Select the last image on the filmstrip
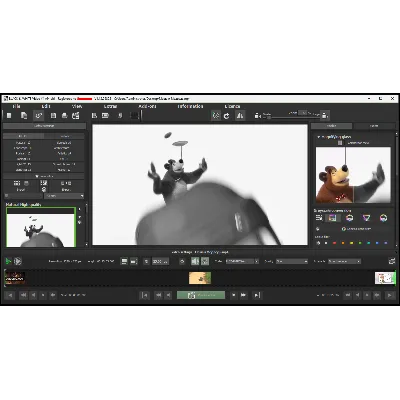Screen dimensions: 400x400 [x=385, y=278]
